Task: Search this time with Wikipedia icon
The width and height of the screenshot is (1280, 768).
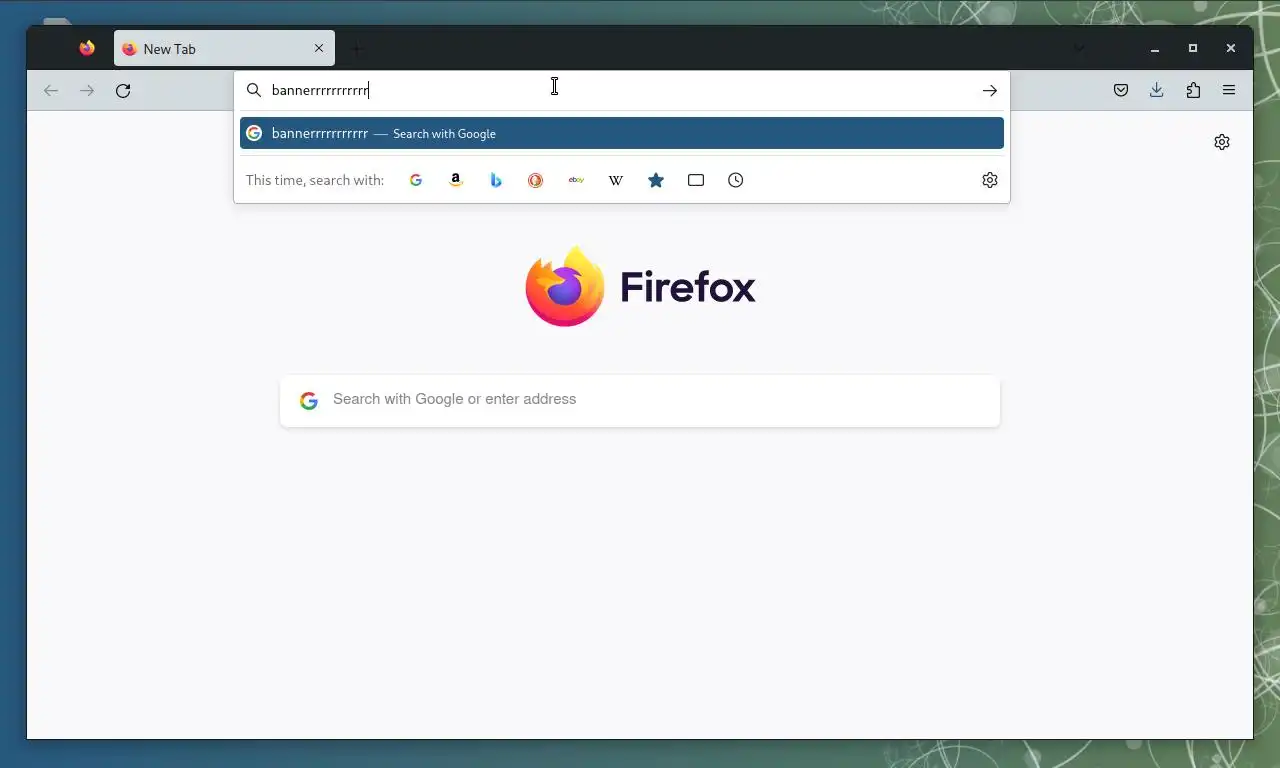Action: point(616,180)
